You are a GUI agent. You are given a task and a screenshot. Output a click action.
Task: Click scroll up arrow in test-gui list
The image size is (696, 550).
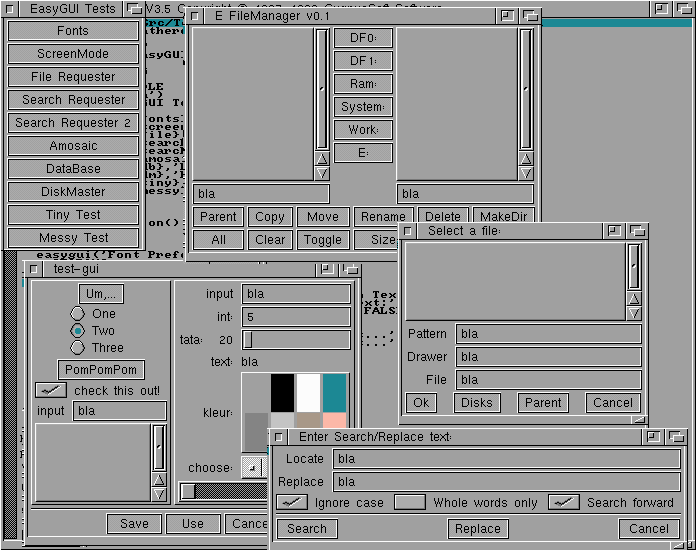click(158, 480)
